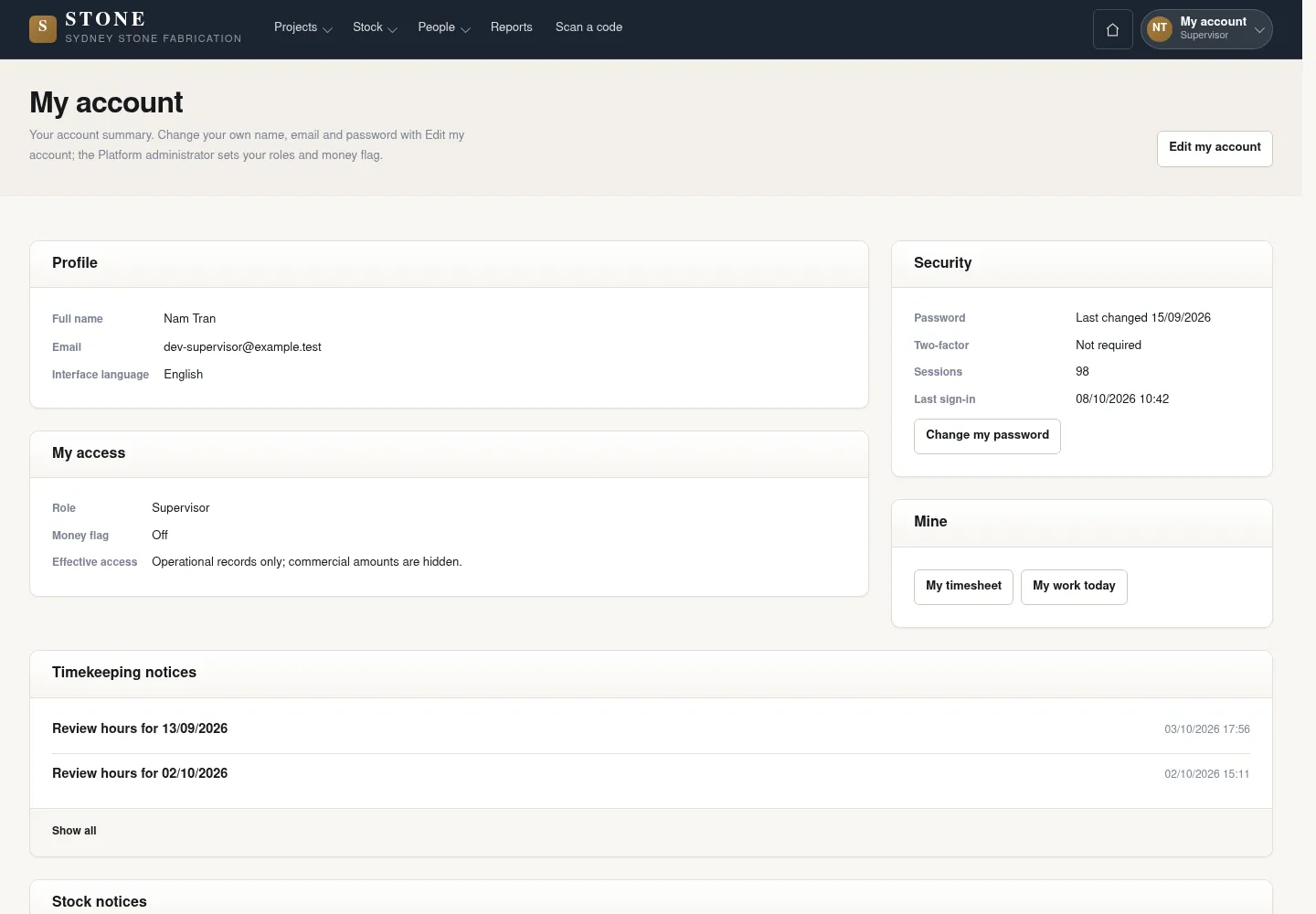Image resolution: width=1316 pixels, height=914 pixels.
Task: Click the email "dev-supervisor@example.test"
Action: click(242, 347)
